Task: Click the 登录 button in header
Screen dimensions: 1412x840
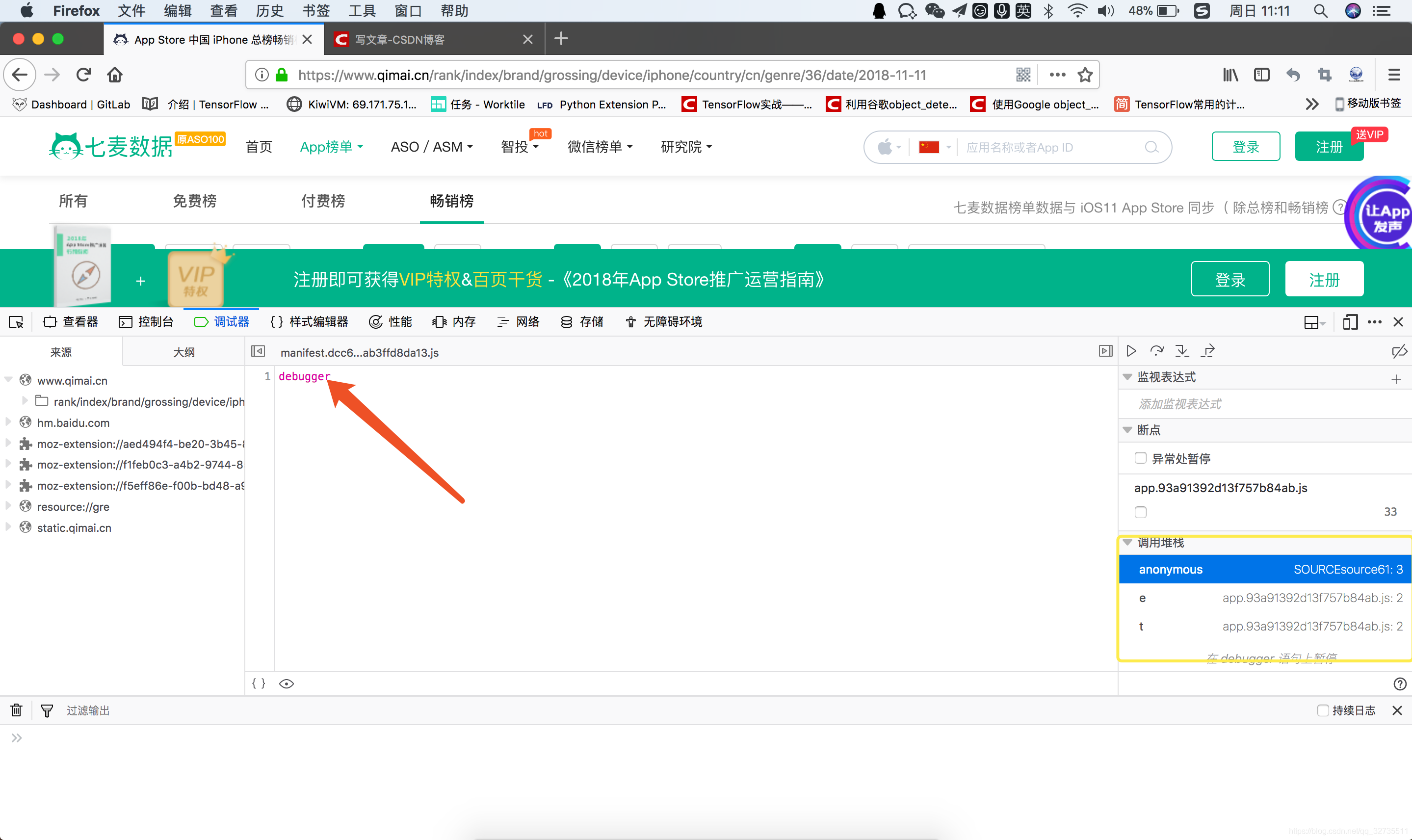Action: point(1246,147)
